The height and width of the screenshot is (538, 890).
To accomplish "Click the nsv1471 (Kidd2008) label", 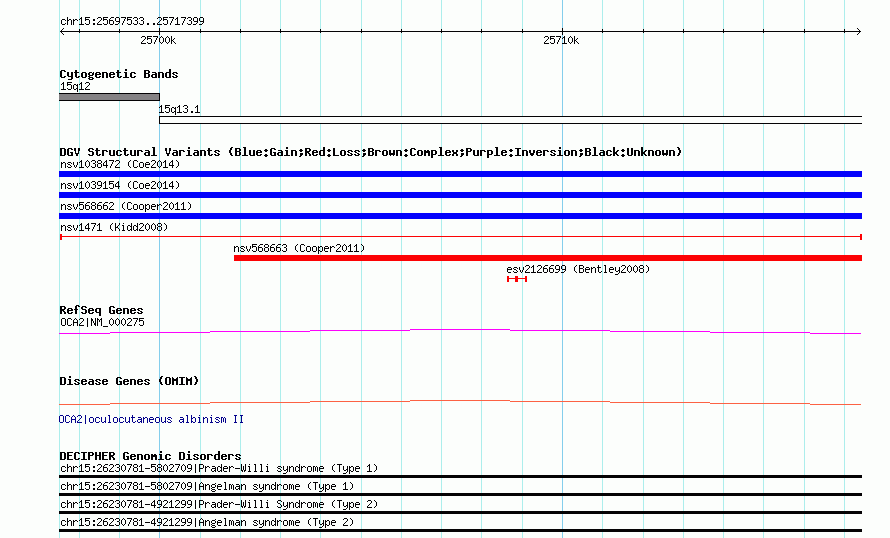I will click(x=114, y=228).
